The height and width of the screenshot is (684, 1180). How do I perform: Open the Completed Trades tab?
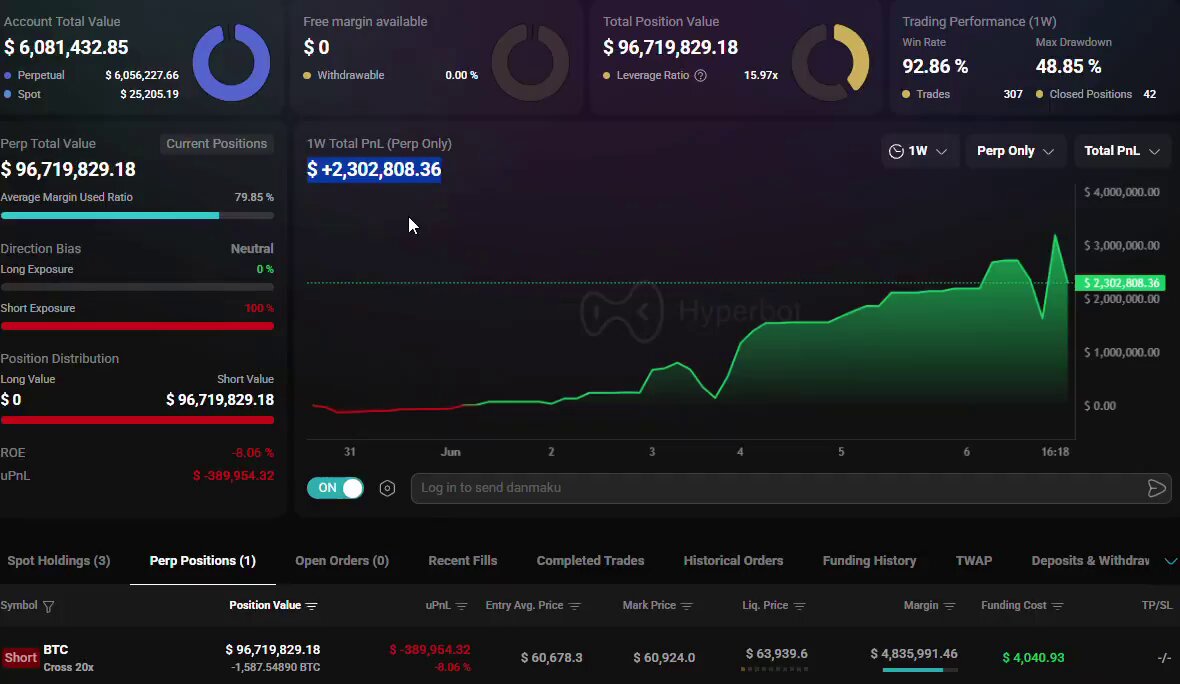(x=590, y=561)
